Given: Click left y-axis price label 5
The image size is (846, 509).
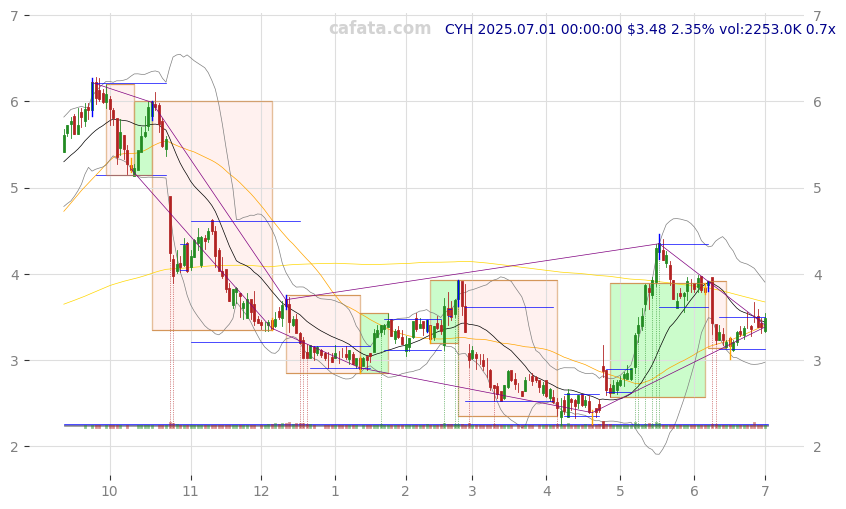Looking at the screenshot, I should (15, 188).
